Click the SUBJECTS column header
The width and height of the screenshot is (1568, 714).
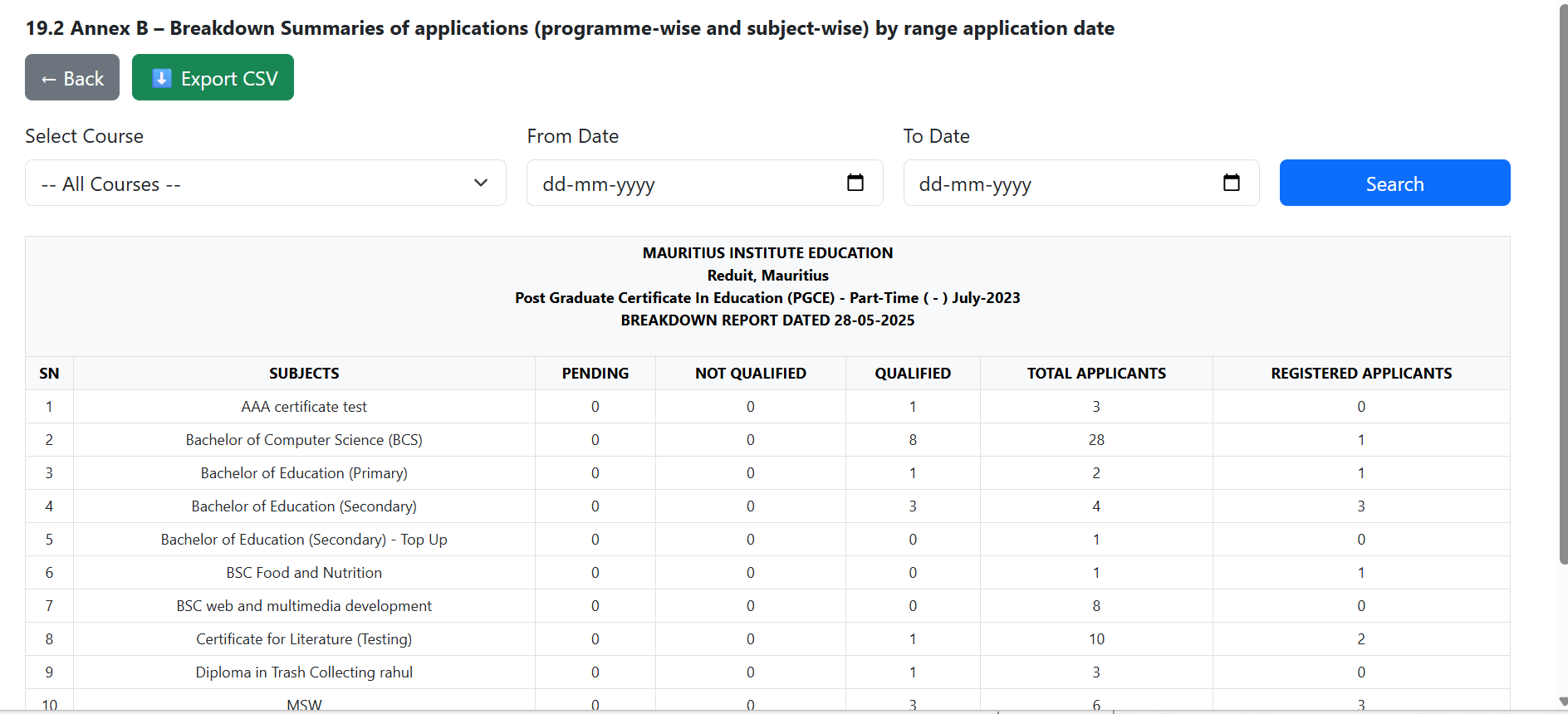click(304, 374)
